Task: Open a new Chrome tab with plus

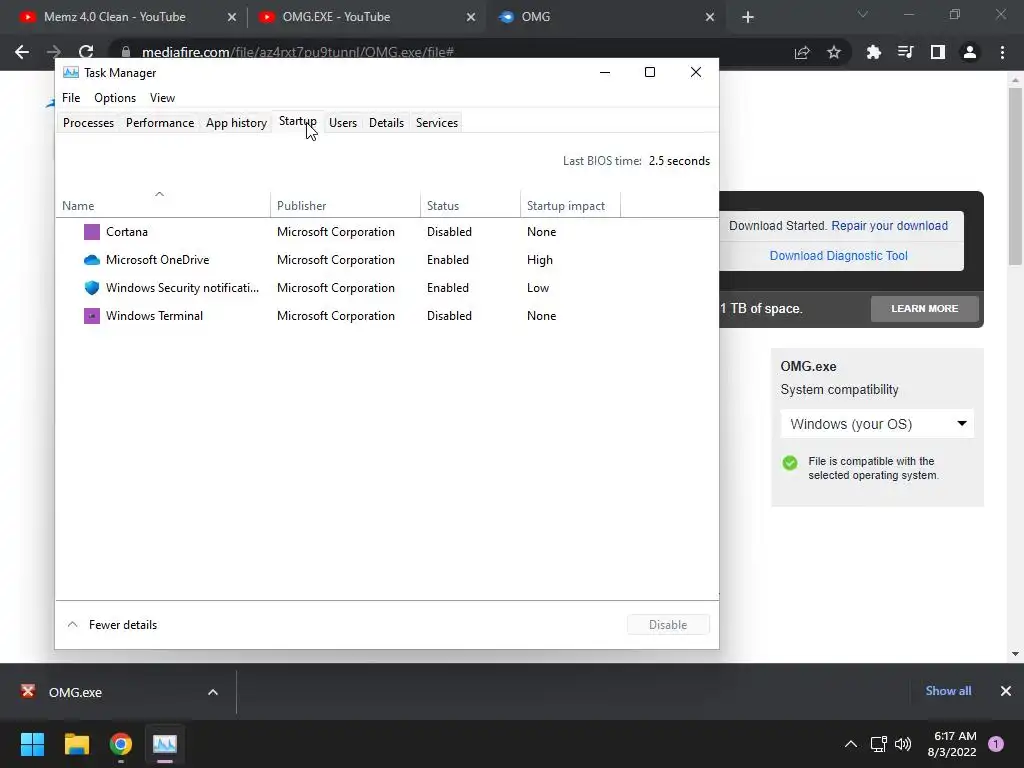Action: [x=748, y=18]
